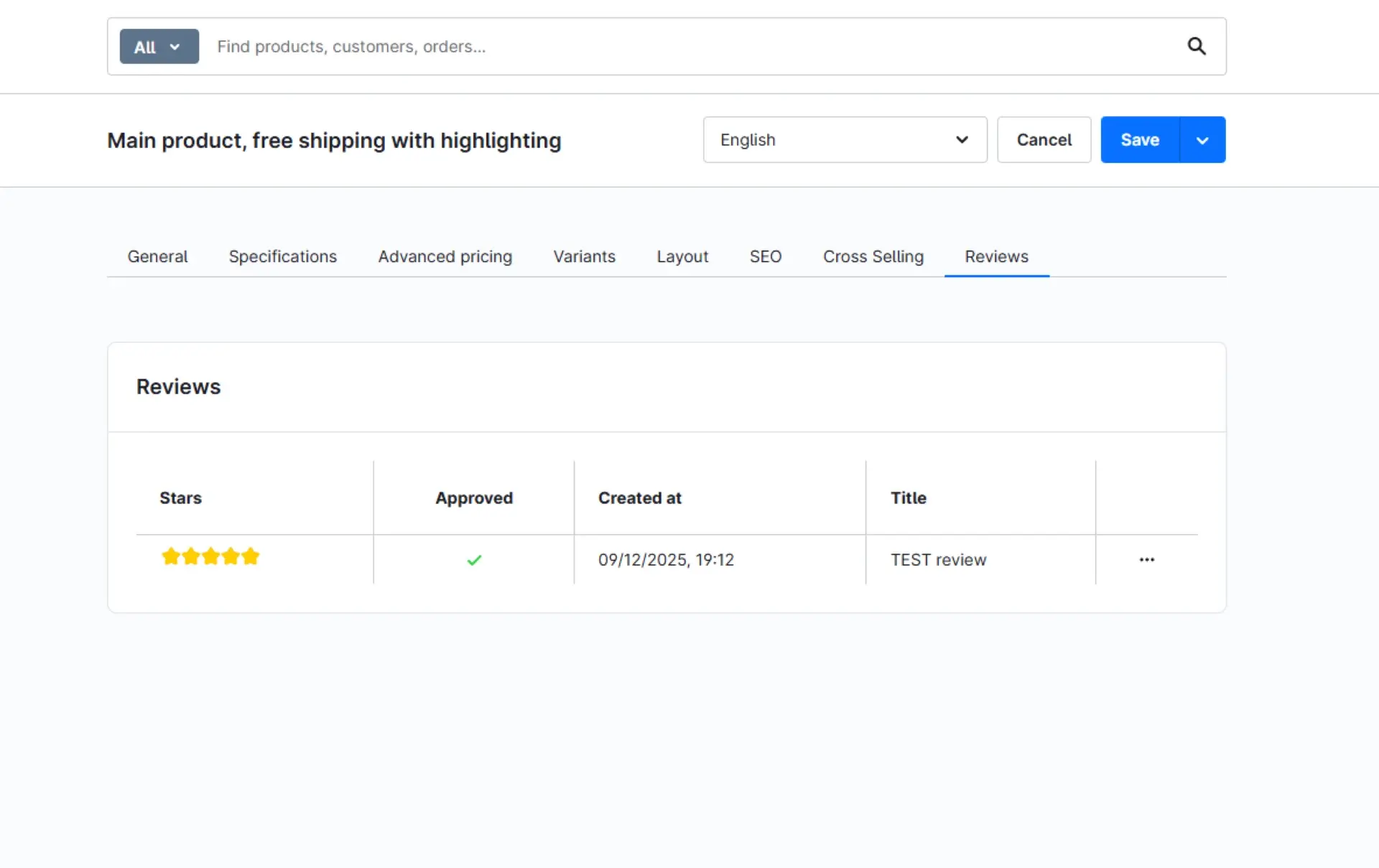Open the All search filter dropdown
Viewport: 1379px width, 868px height.
[159, 47]
